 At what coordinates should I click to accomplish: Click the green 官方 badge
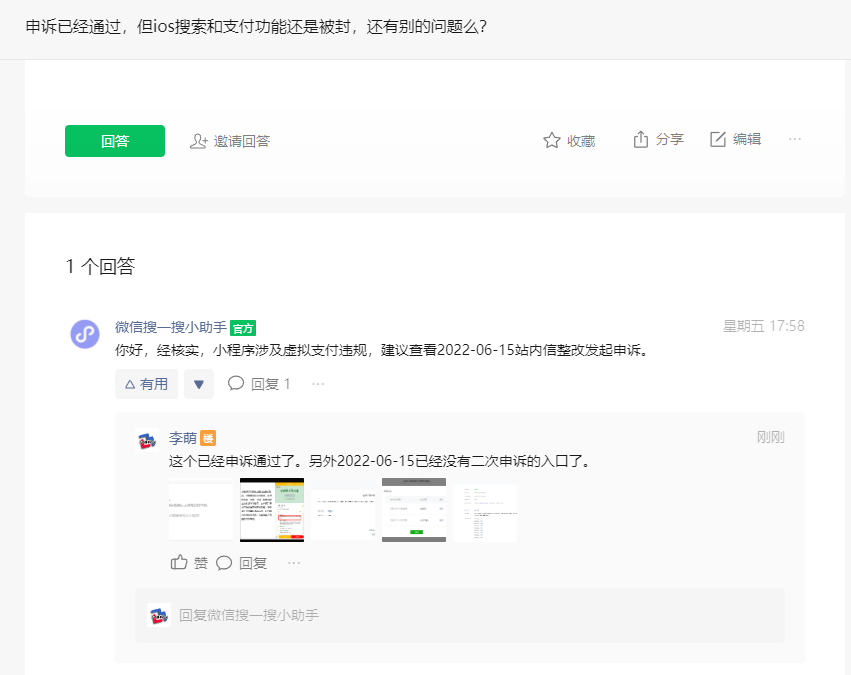pyautogui.click(x=243, y=328)
